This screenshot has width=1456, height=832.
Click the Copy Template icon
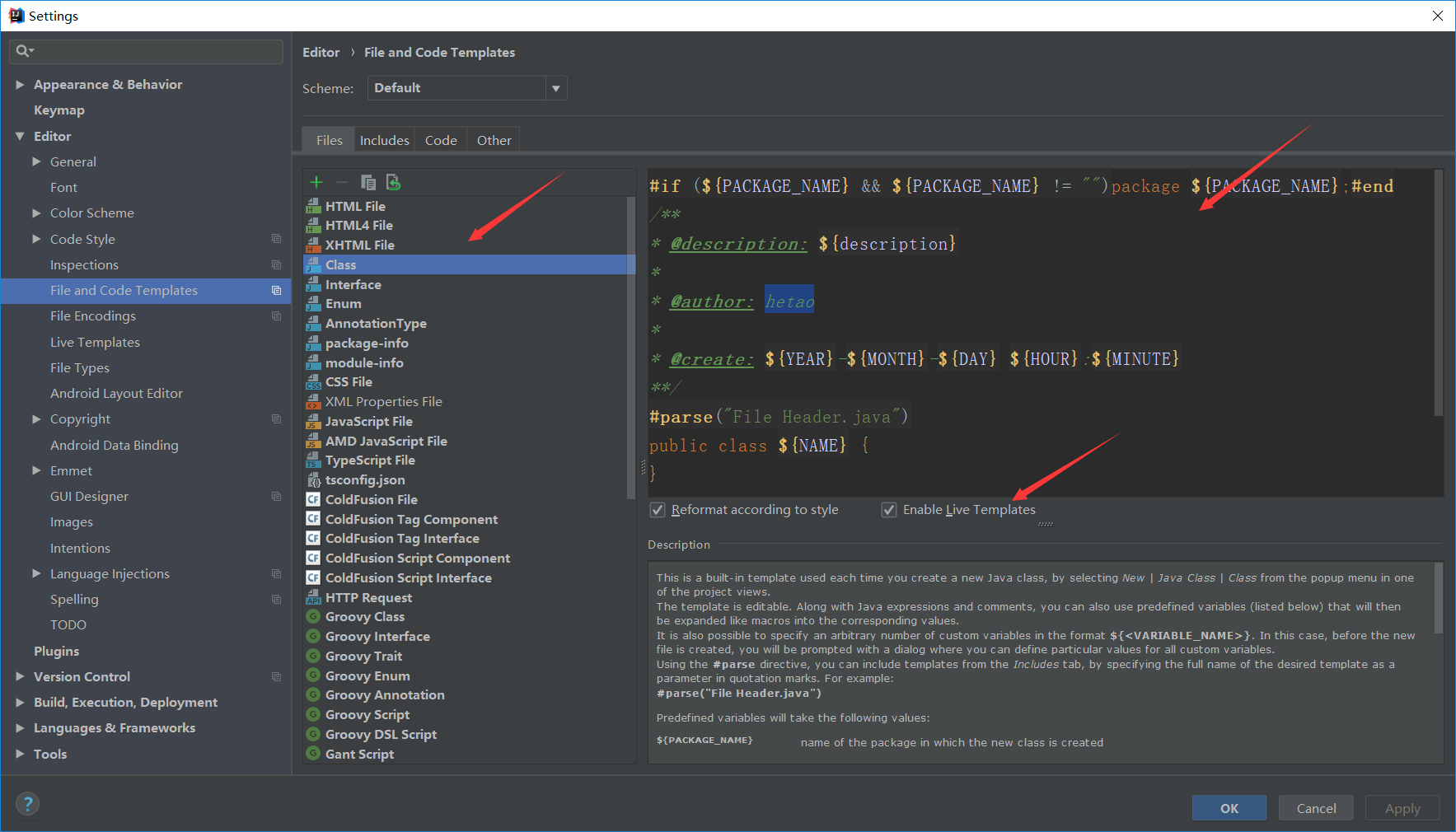pyautogui.click(x=368, y=182)
